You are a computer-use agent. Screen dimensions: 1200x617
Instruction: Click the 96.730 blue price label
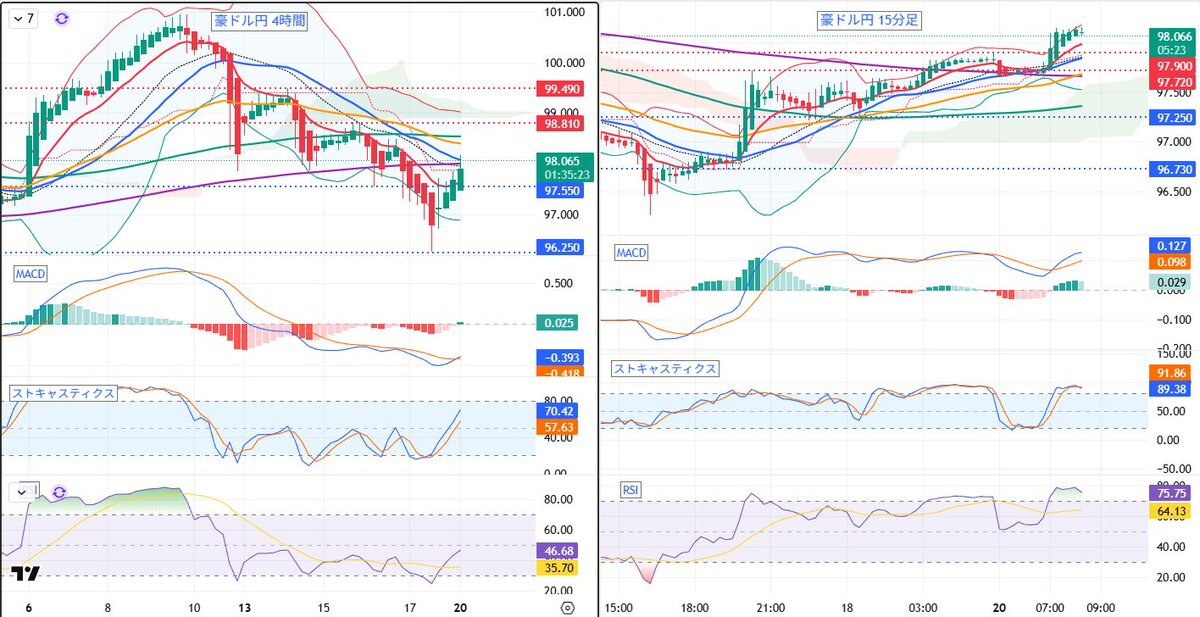tap(1171, 169)
